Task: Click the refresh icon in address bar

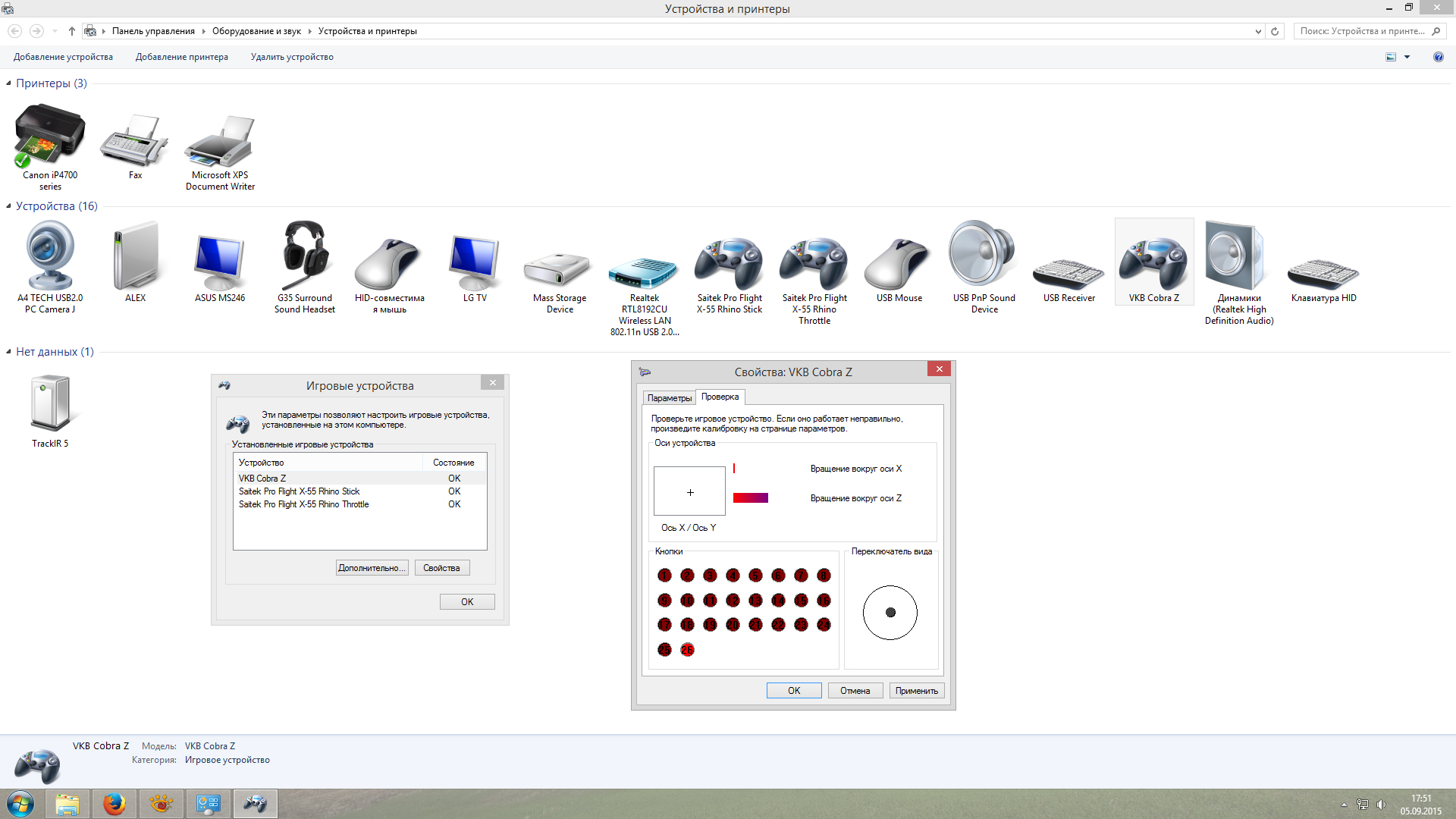Action: (x=1275, y=31)
